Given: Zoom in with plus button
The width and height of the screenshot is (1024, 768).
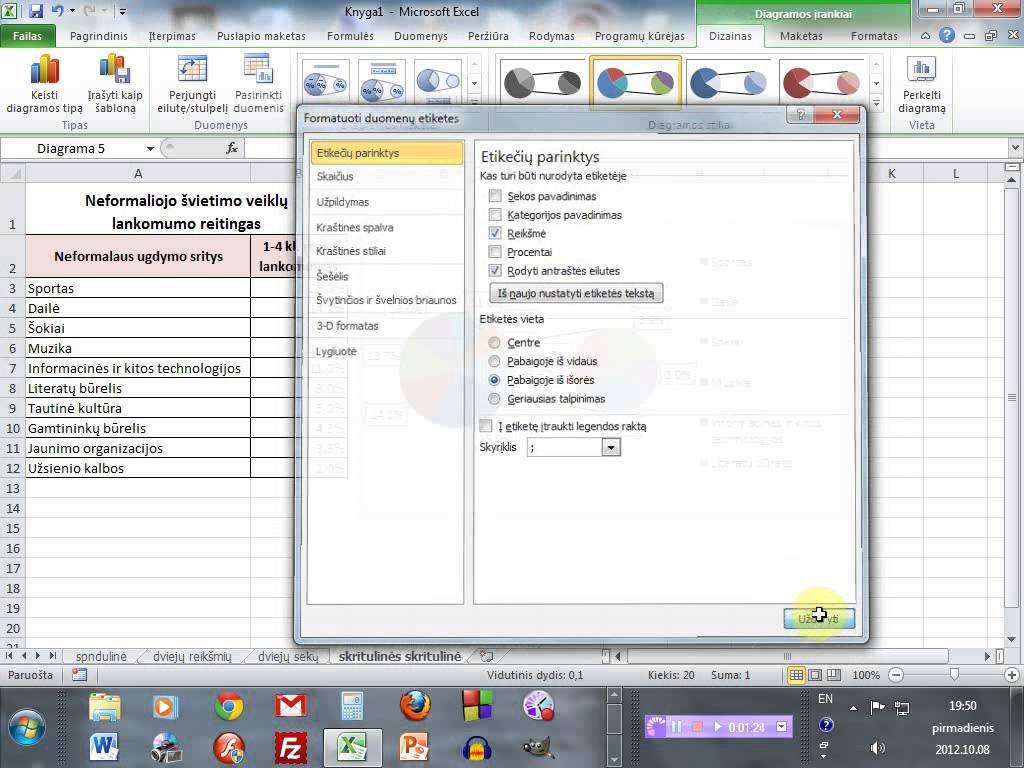Looking at the screenshot, I should tap(1012, 675).
